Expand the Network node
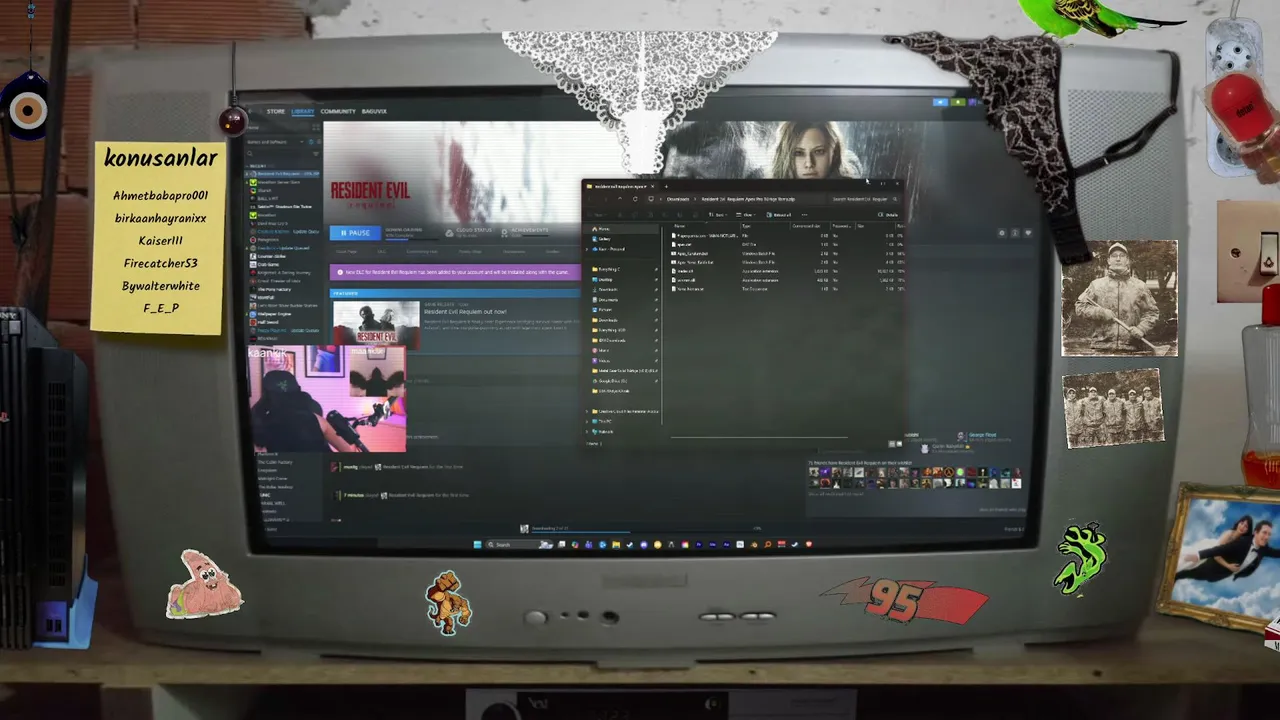The width and height of the screenshot is (1280, 720). [587, 432]
